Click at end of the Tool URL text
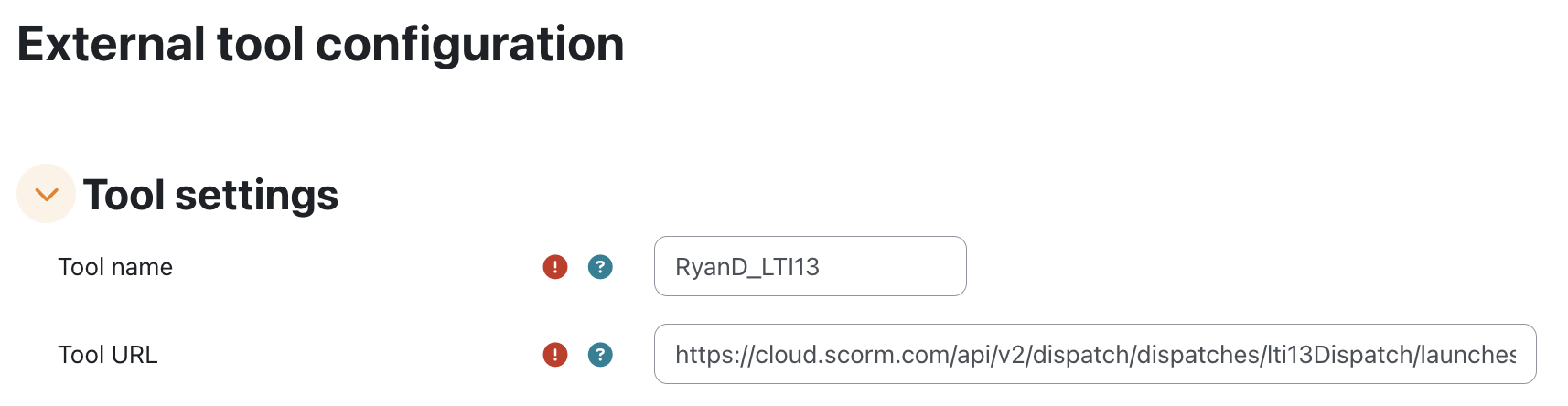This screenshot has width=1568, height=406. pos(1514,355)
